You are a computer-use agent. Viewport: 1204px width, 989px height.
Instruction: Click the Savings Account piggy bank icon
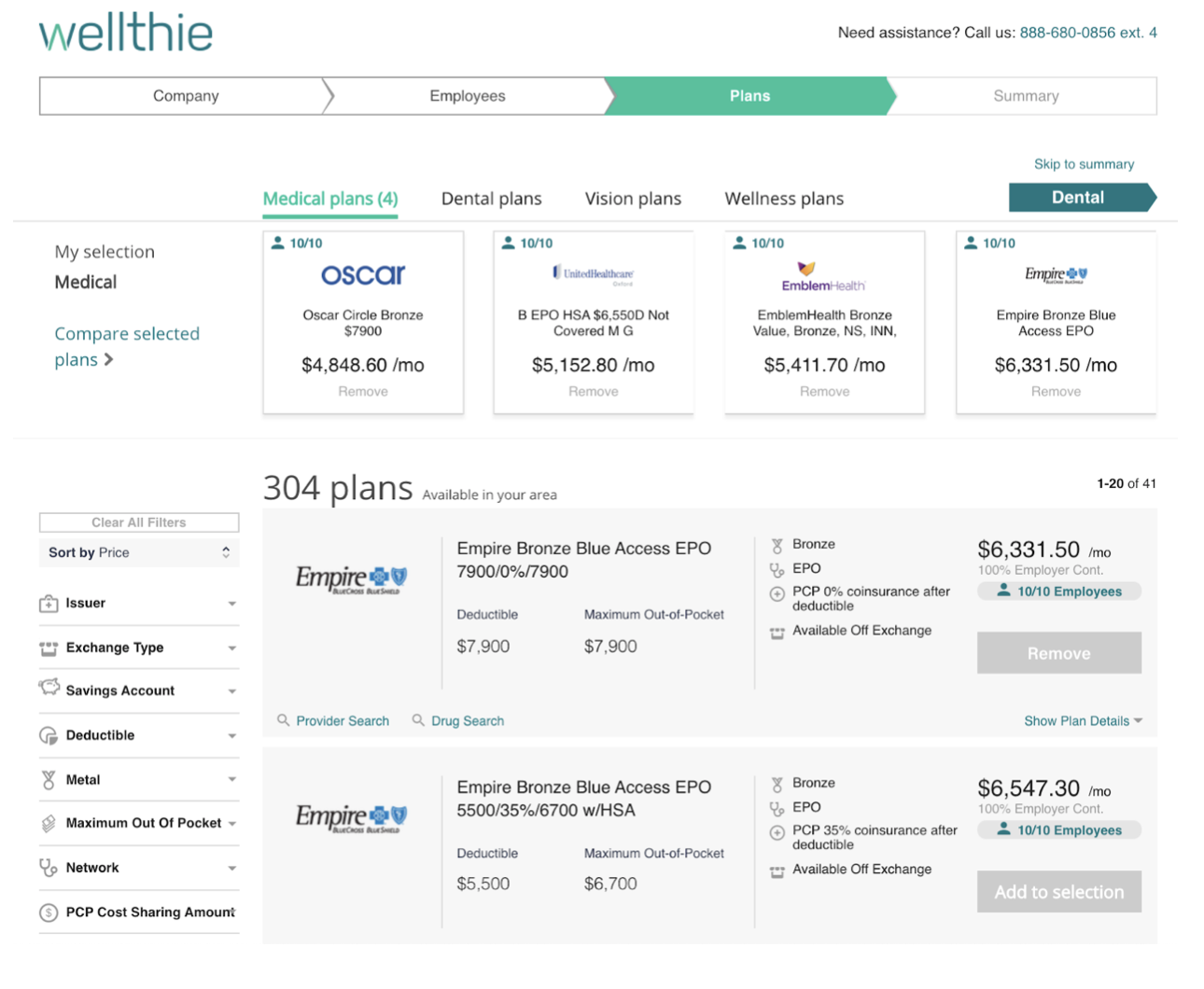[x=49, y=689]
